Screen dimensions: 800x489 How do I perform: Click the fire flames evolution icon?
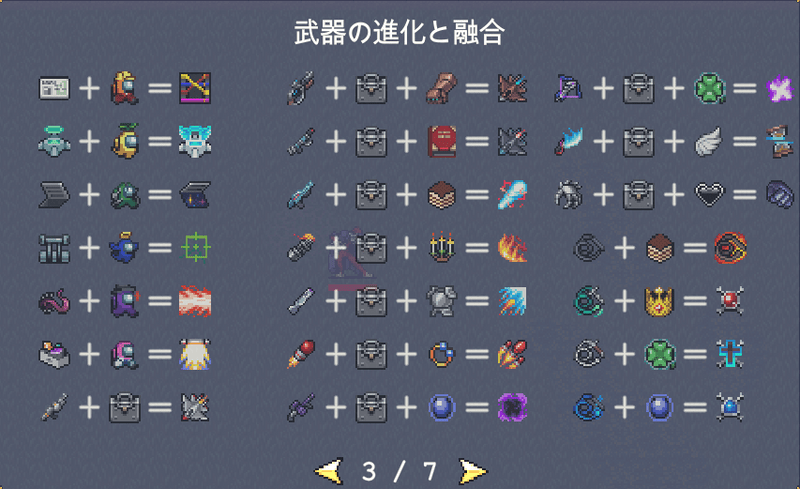[x=512, y=248]
